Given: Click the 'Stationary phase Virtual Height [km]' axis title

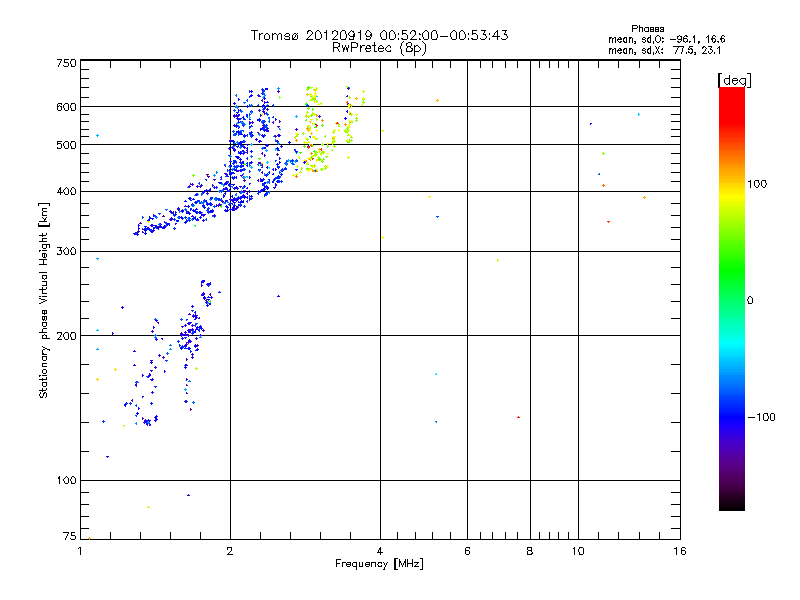Looking at the screenshot, I should coord(44,301).
